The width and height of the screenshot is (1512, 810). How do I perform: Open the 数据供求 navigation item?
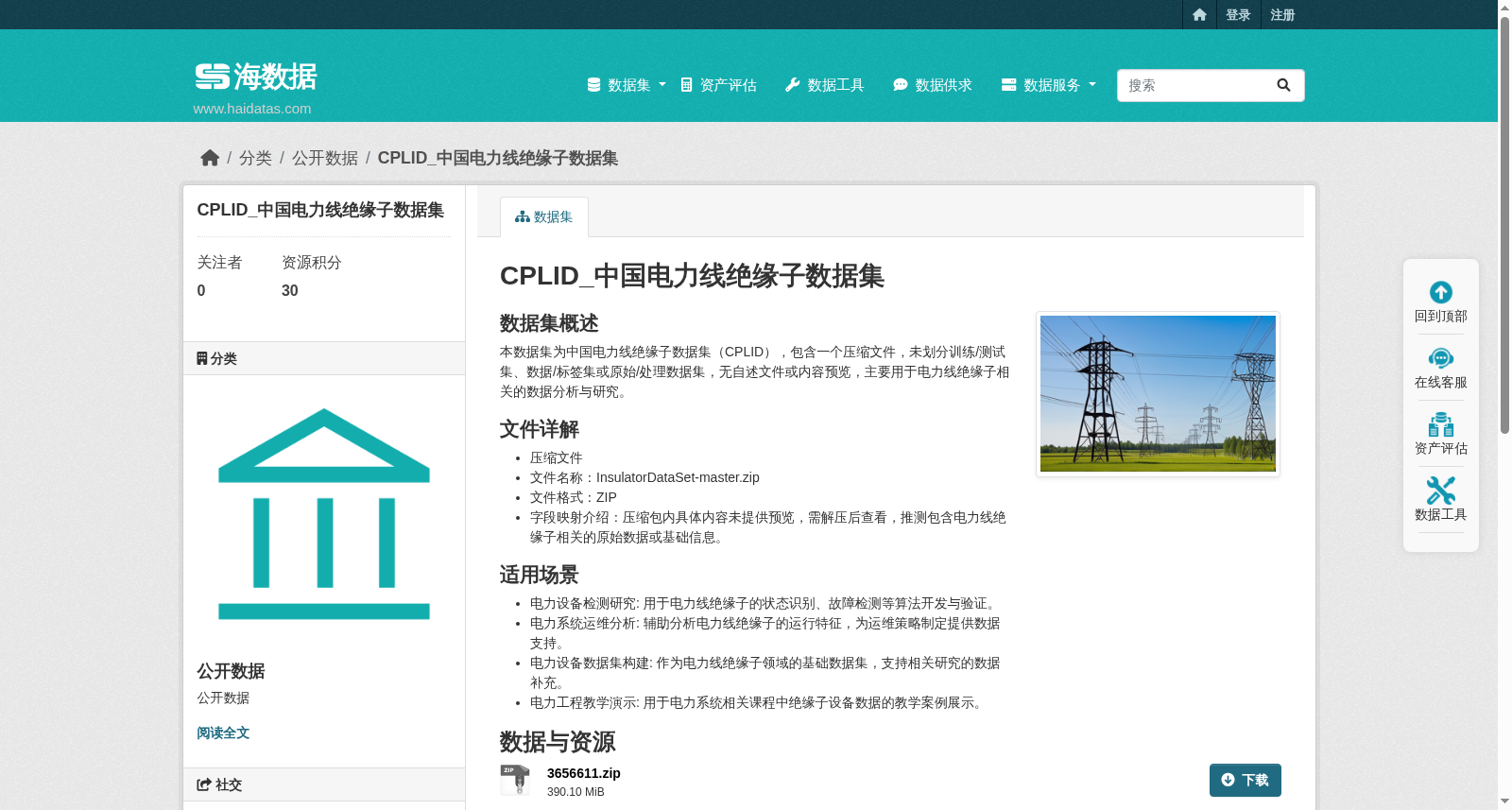tap(932, 85)
